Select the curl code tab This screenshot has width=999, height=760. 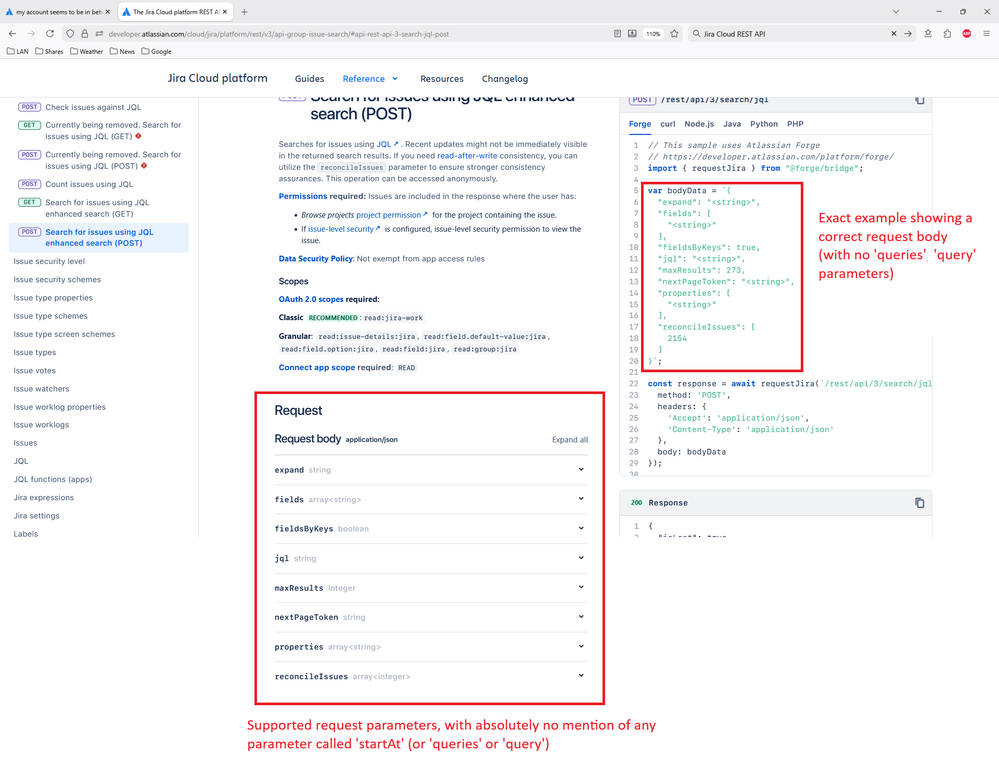click(x=668, y=124)
